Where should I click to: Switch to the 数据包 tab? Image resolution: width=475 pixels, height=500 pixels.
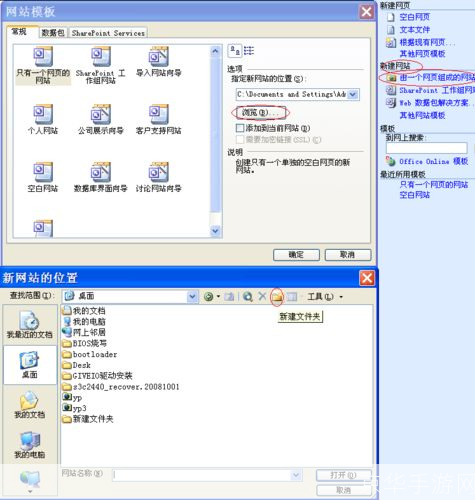point(53,33)
